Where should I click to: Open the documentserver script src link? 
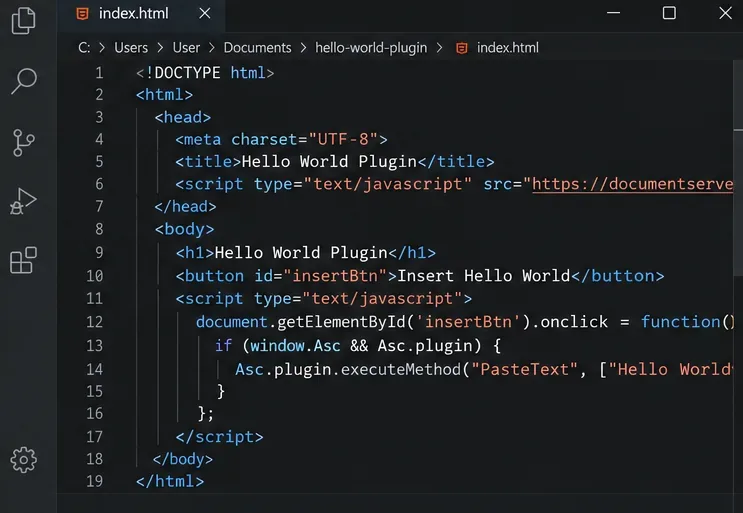pos(633,184)
